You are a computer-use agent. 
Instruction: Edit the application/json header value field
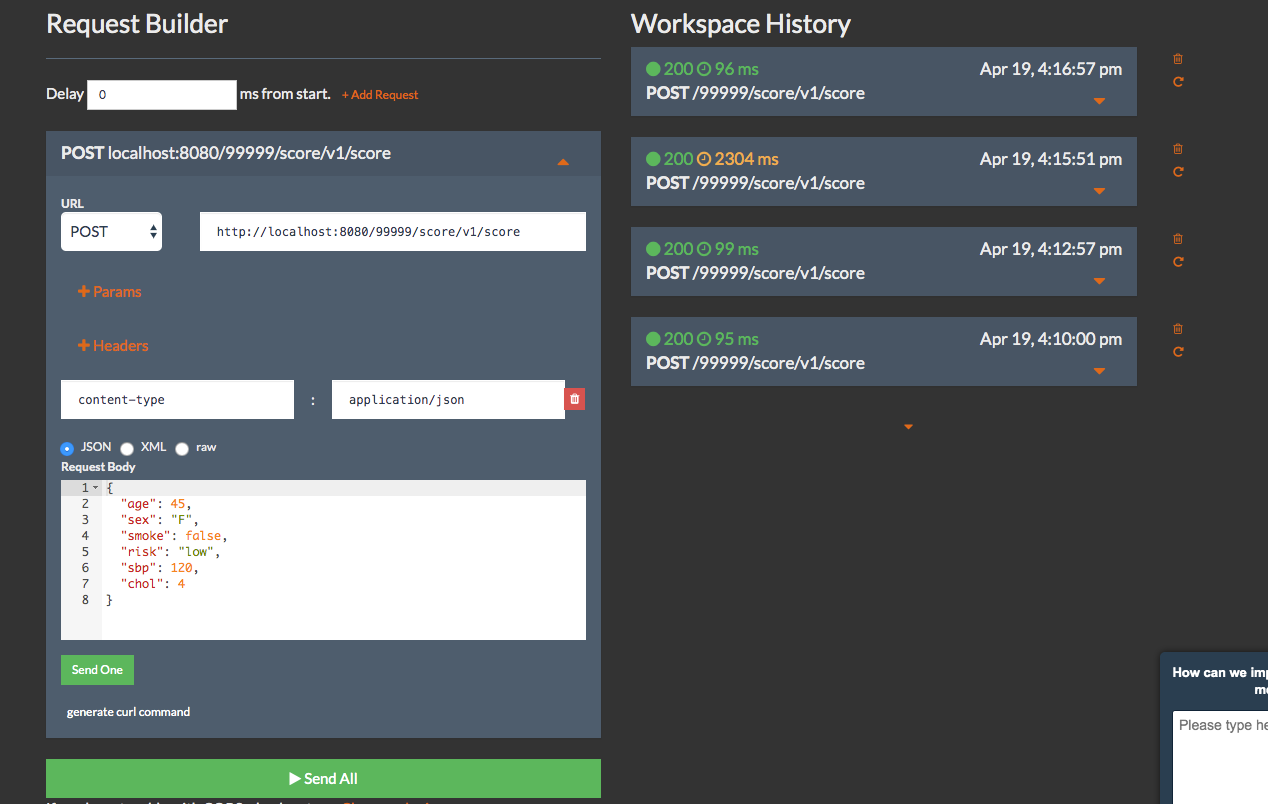tap(448, 399)
